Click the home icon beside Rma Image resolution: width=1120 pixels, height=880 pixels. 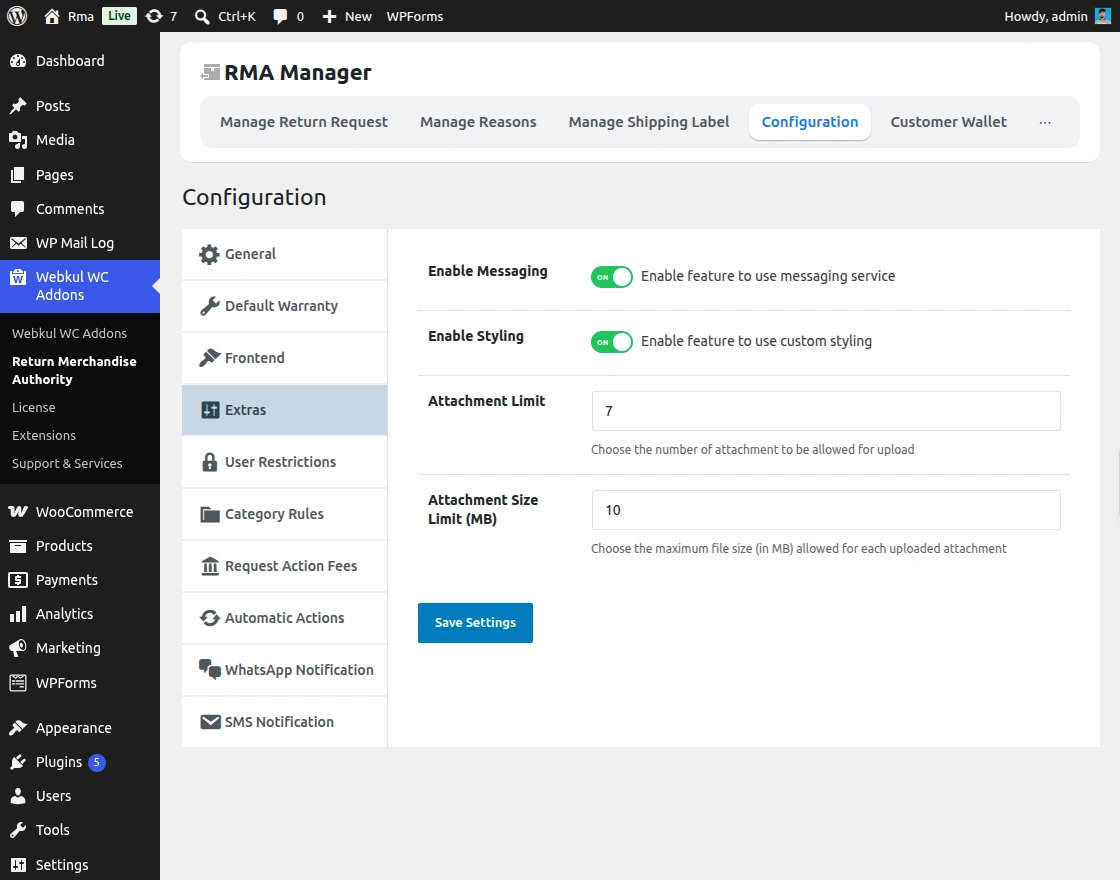tap(51, 16)
